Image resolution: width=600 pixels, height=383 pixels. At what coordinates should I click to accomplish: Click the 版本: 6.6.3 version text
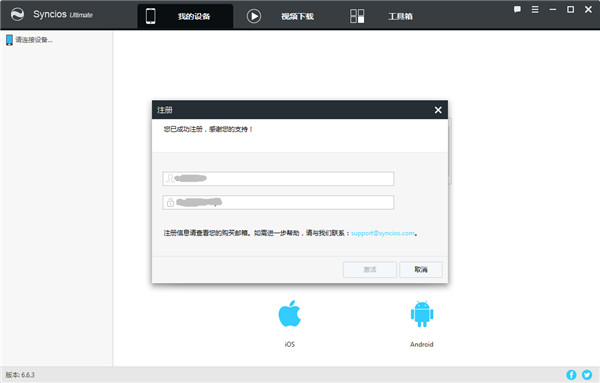pos(20,375)
